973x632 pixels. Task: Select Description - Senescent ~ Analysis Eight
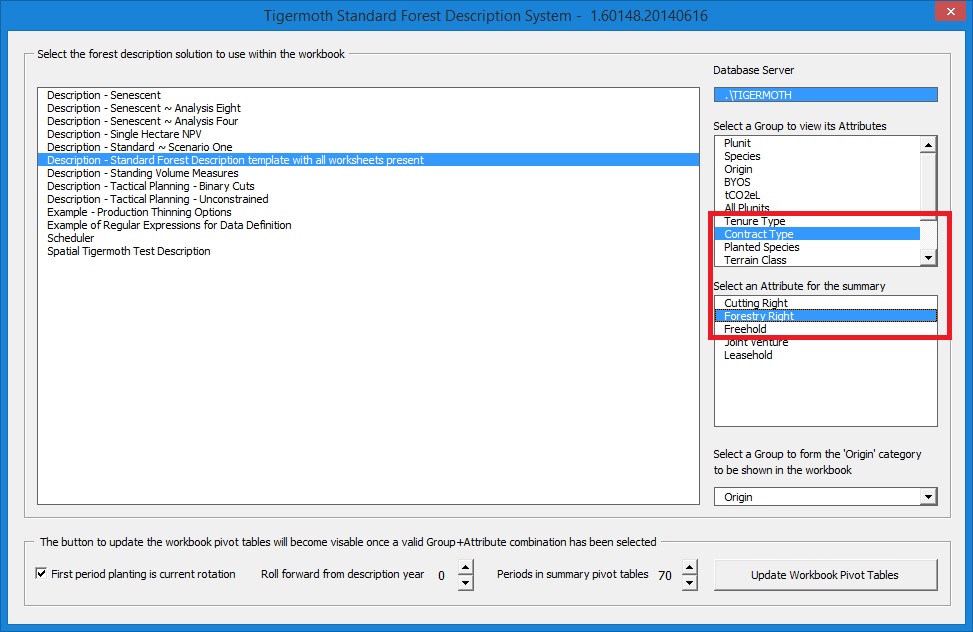368,108
